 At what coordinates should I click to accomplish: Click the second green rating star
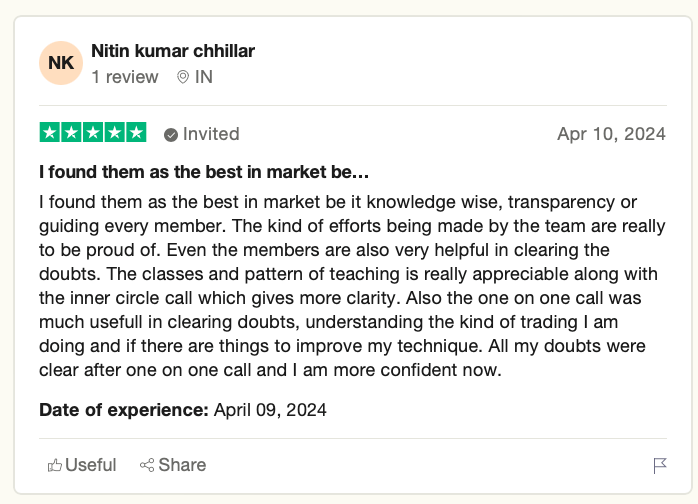71,133
